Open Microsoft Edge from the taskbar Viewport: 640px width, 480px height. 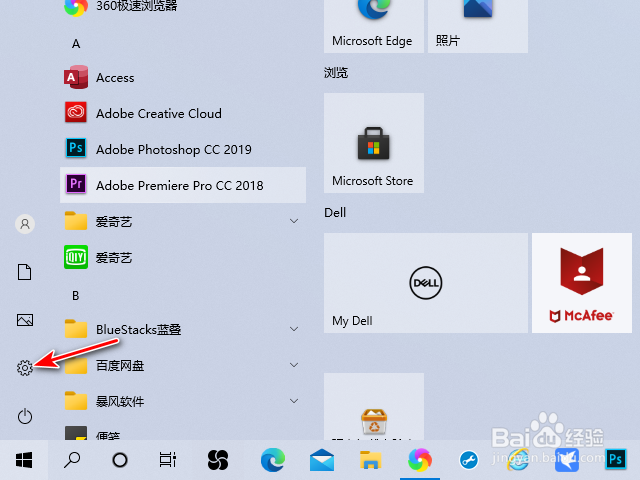pyautogui.click(x=273, y=460)
